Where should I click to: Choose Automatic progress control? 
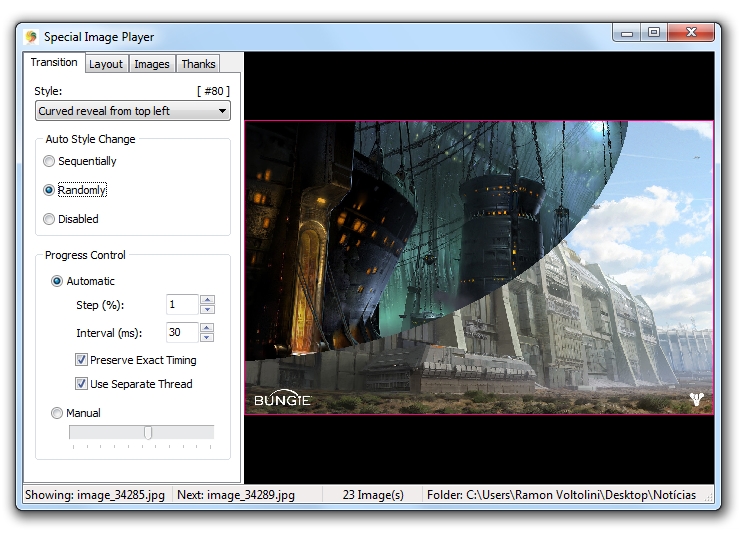point(83,281)
